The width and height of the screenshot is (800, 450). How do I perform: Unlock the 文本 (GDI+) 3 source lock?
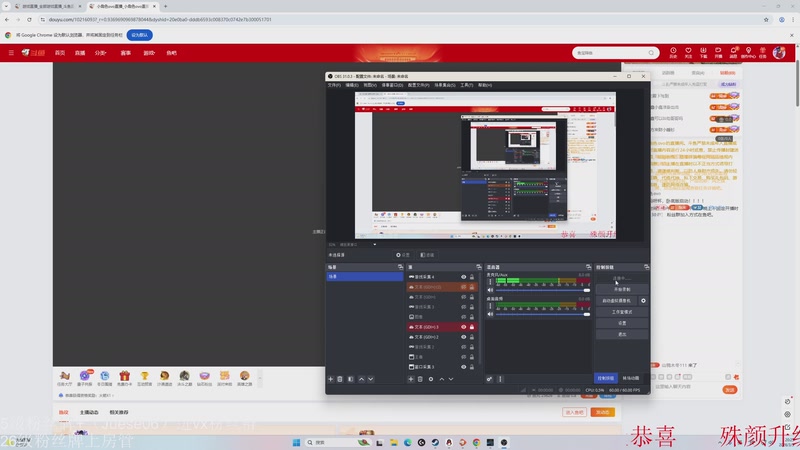click(x=471, y=327)
